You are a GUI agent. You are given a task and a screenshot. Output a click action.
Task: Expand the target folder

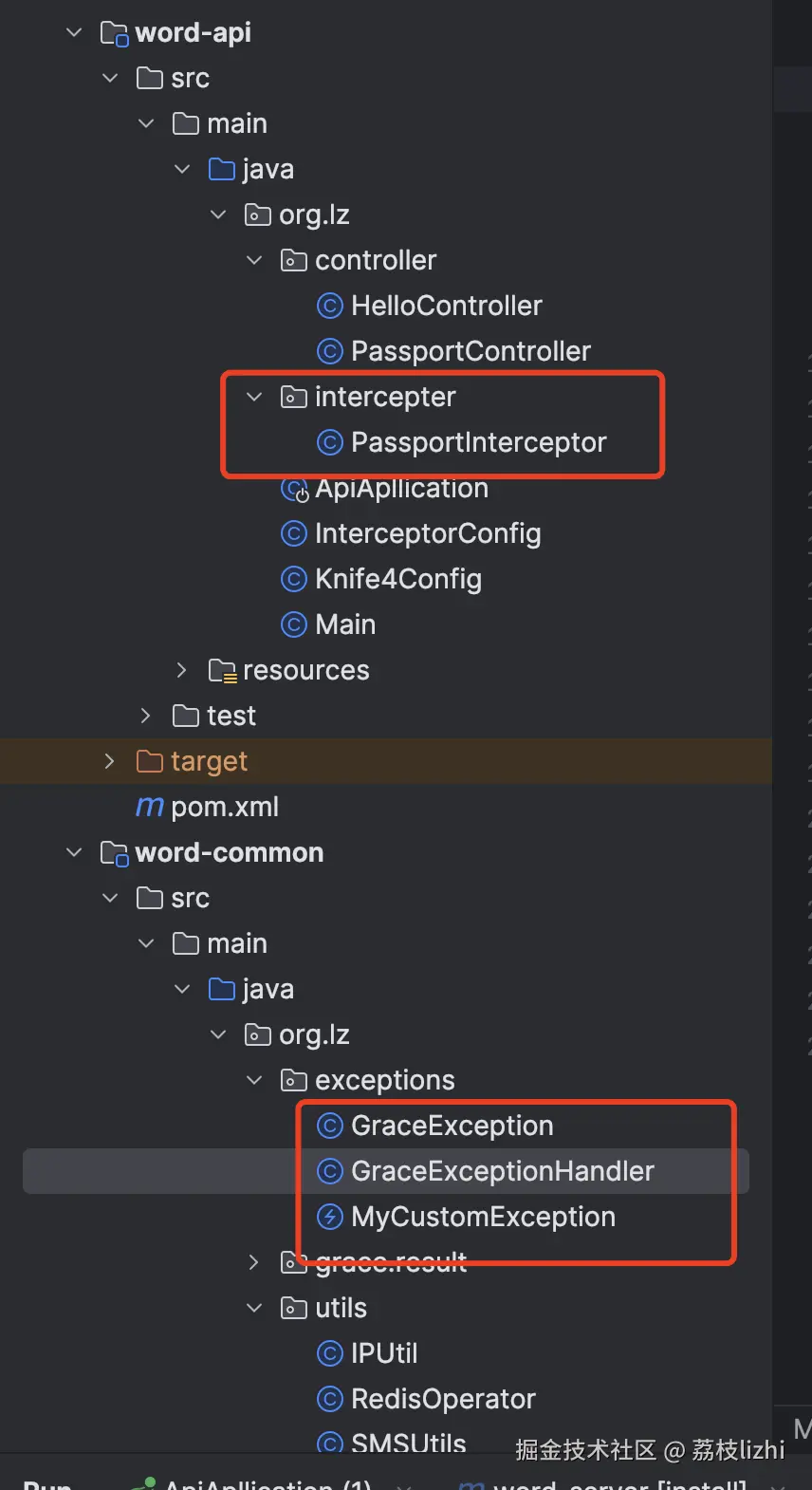point(109,761)
